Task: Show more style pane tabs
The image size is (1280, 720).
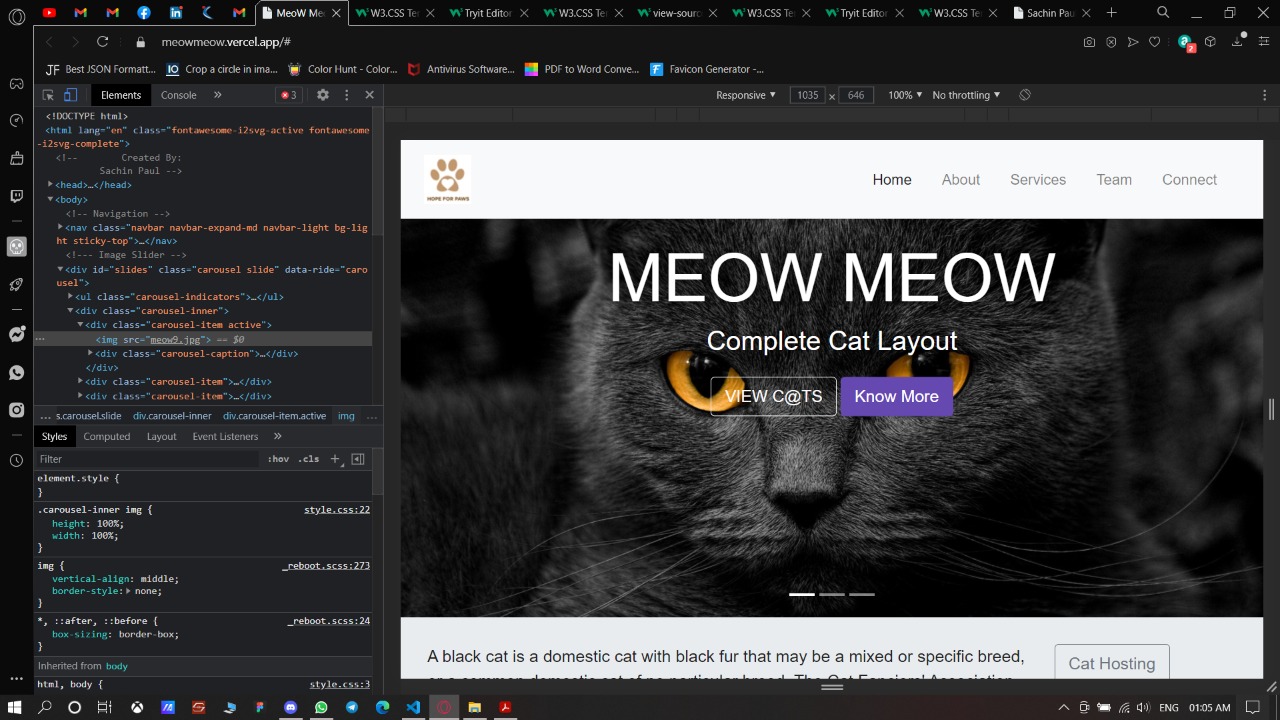Action: coord(278,436)
